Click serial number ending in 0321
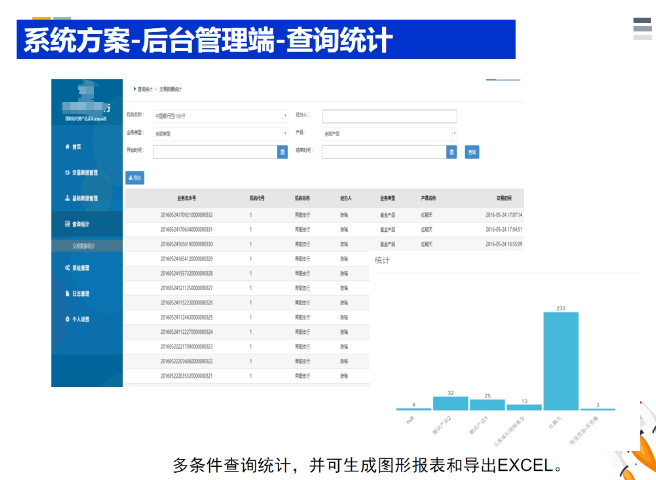 187,376
